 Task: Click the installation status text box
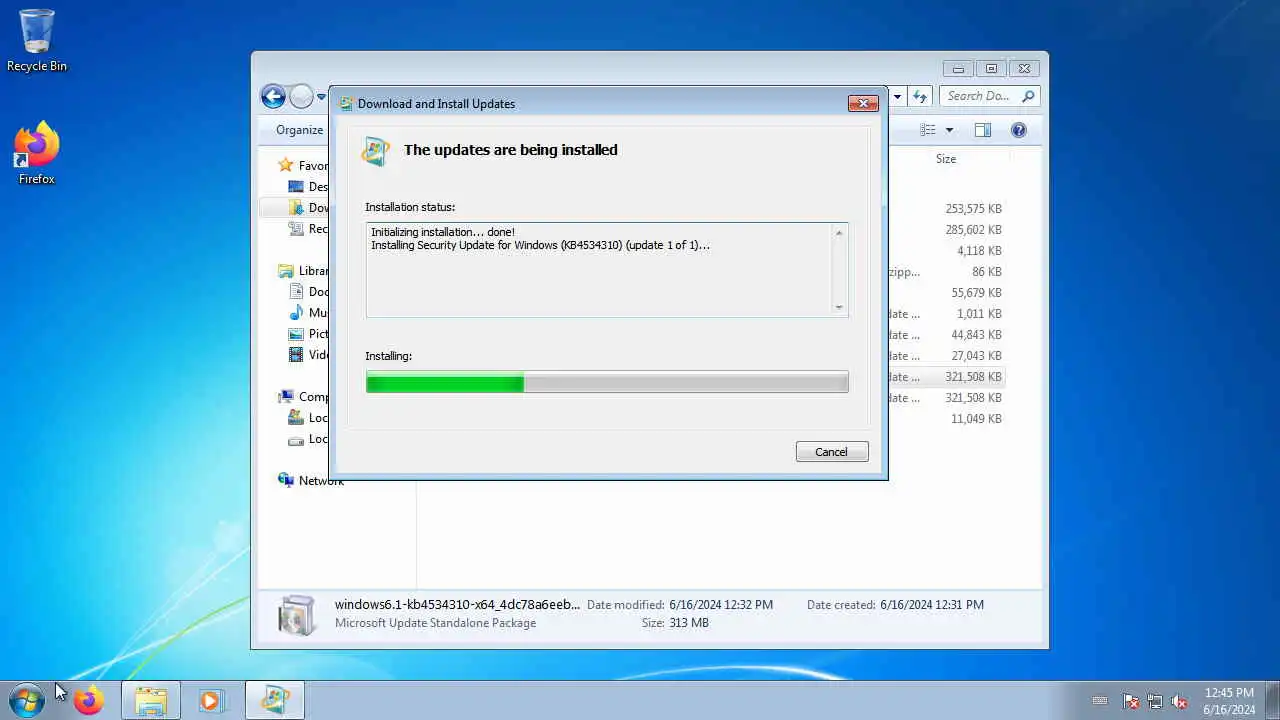click(x=607, y=270)
